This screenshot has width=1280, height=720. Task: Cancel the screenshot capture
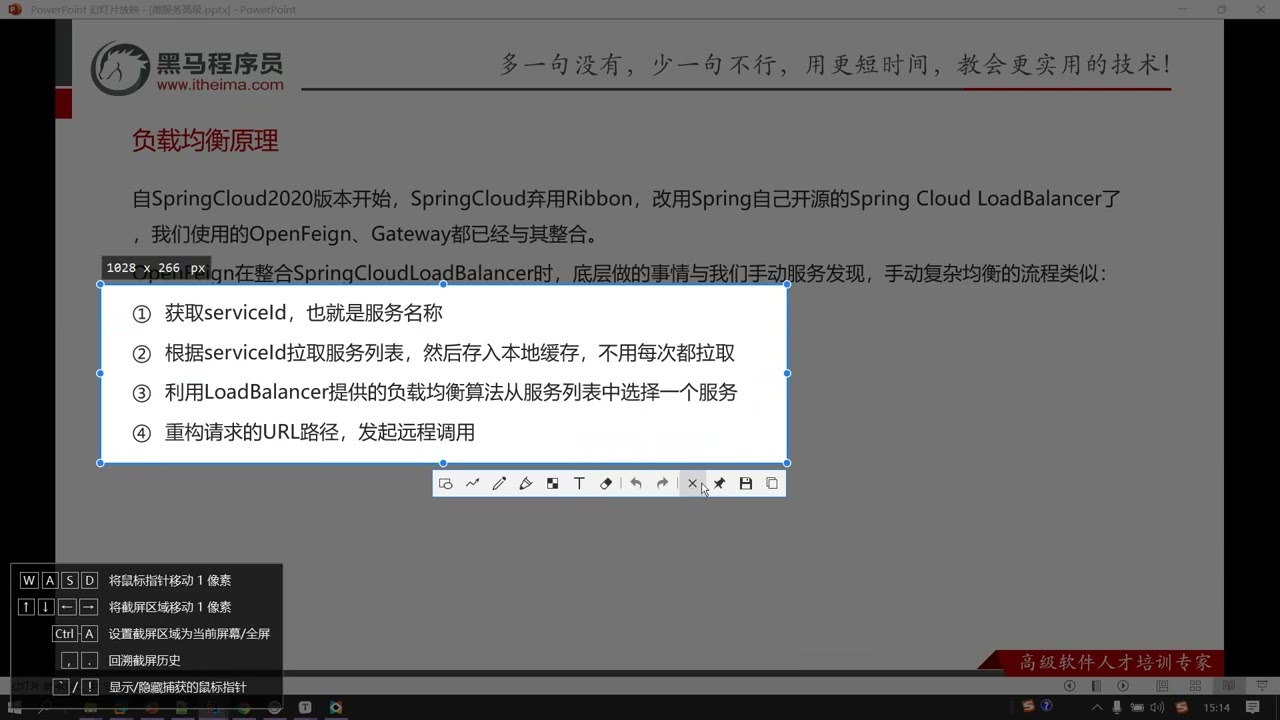click(692, 484)
